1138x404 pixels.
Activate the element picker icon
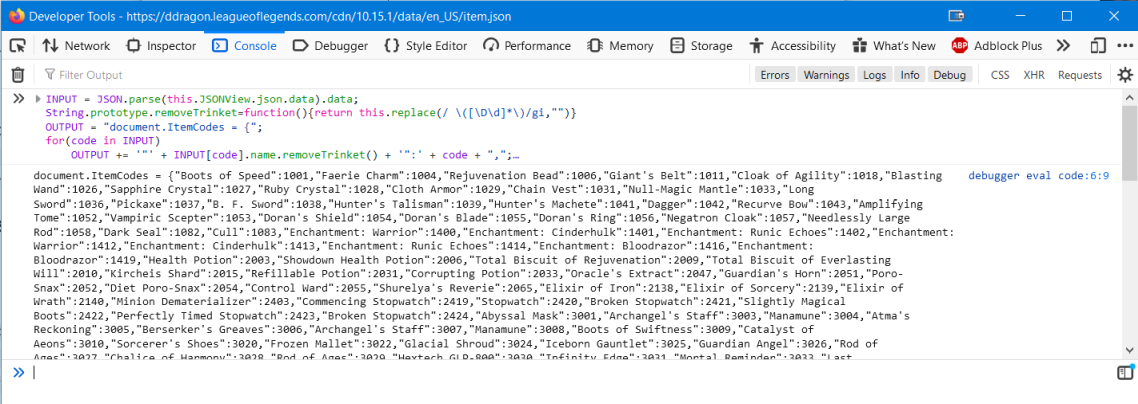(17, 46)
